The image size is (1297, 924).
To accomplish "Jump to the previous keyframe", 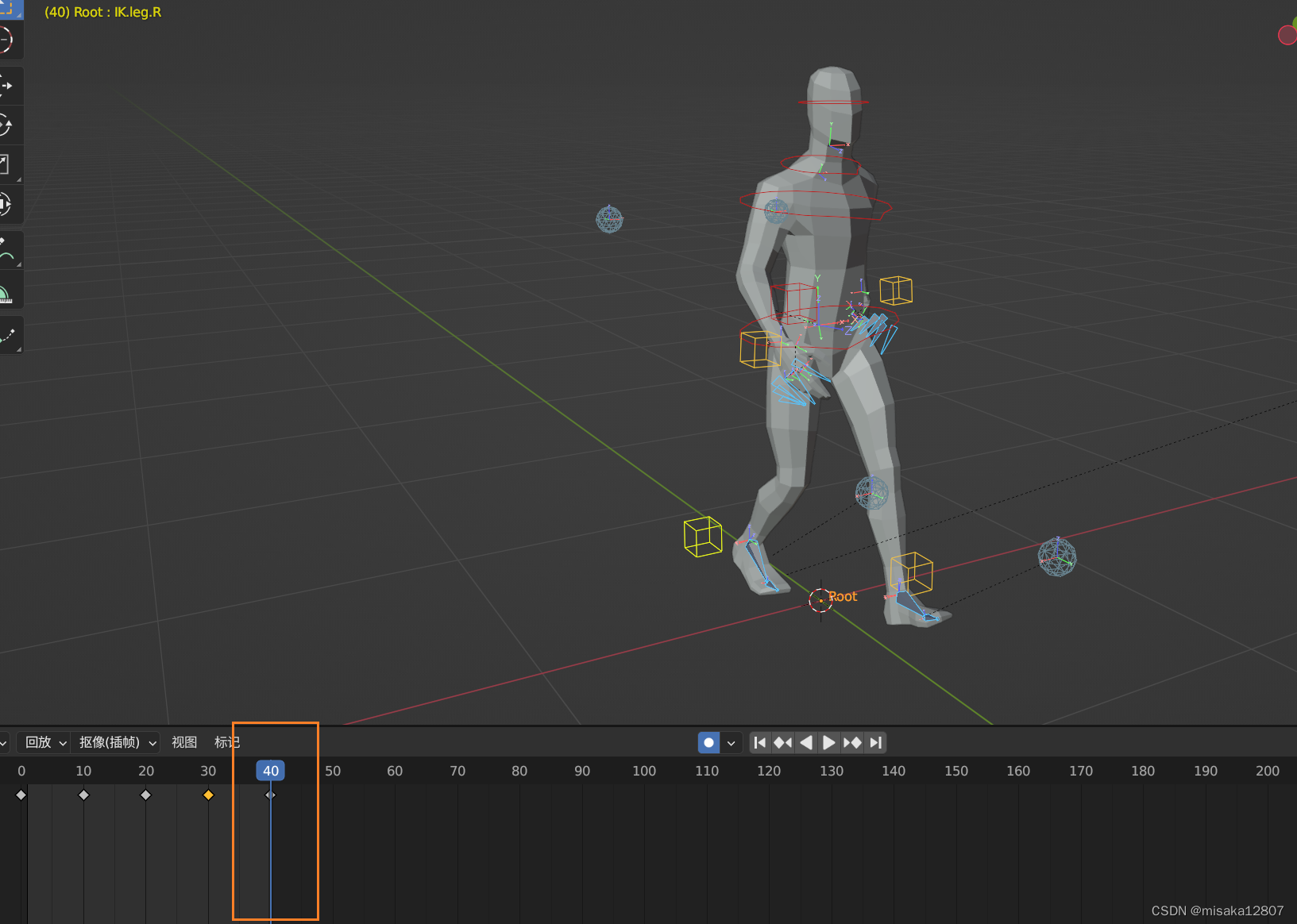I will coord(783,742).
